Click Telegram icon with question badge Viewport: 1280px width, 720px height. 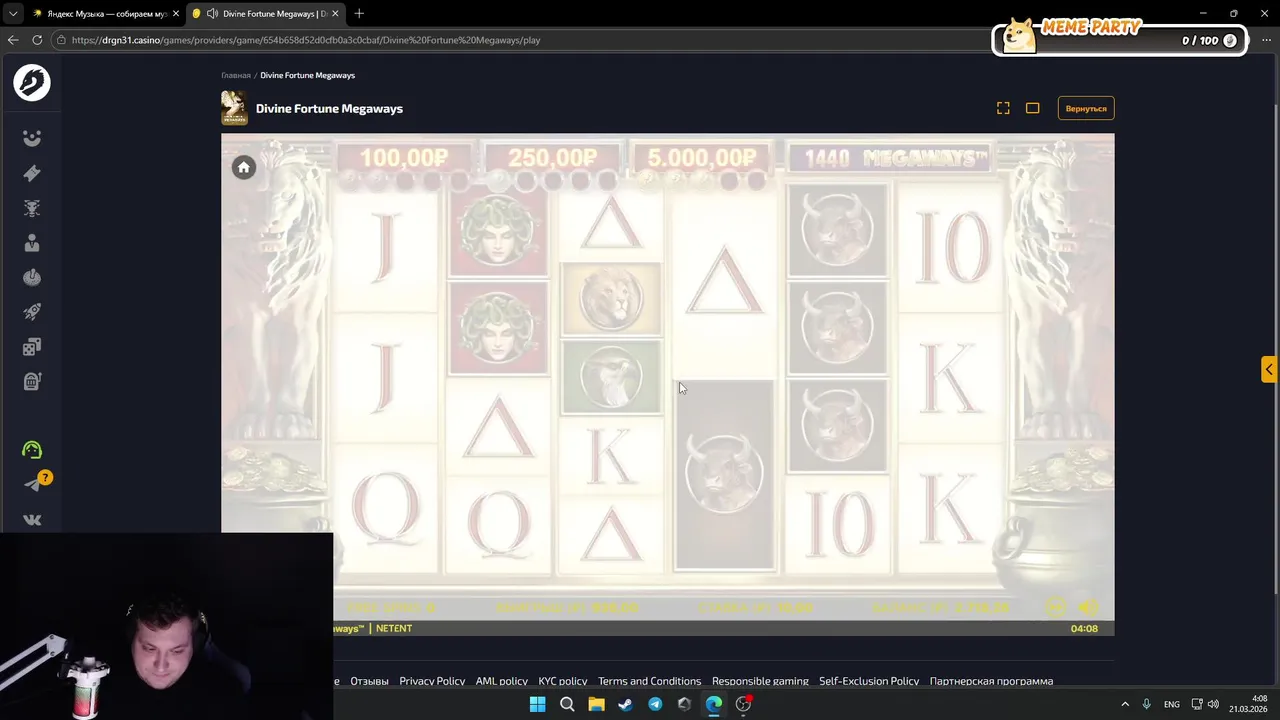click(x=34, y=484)
